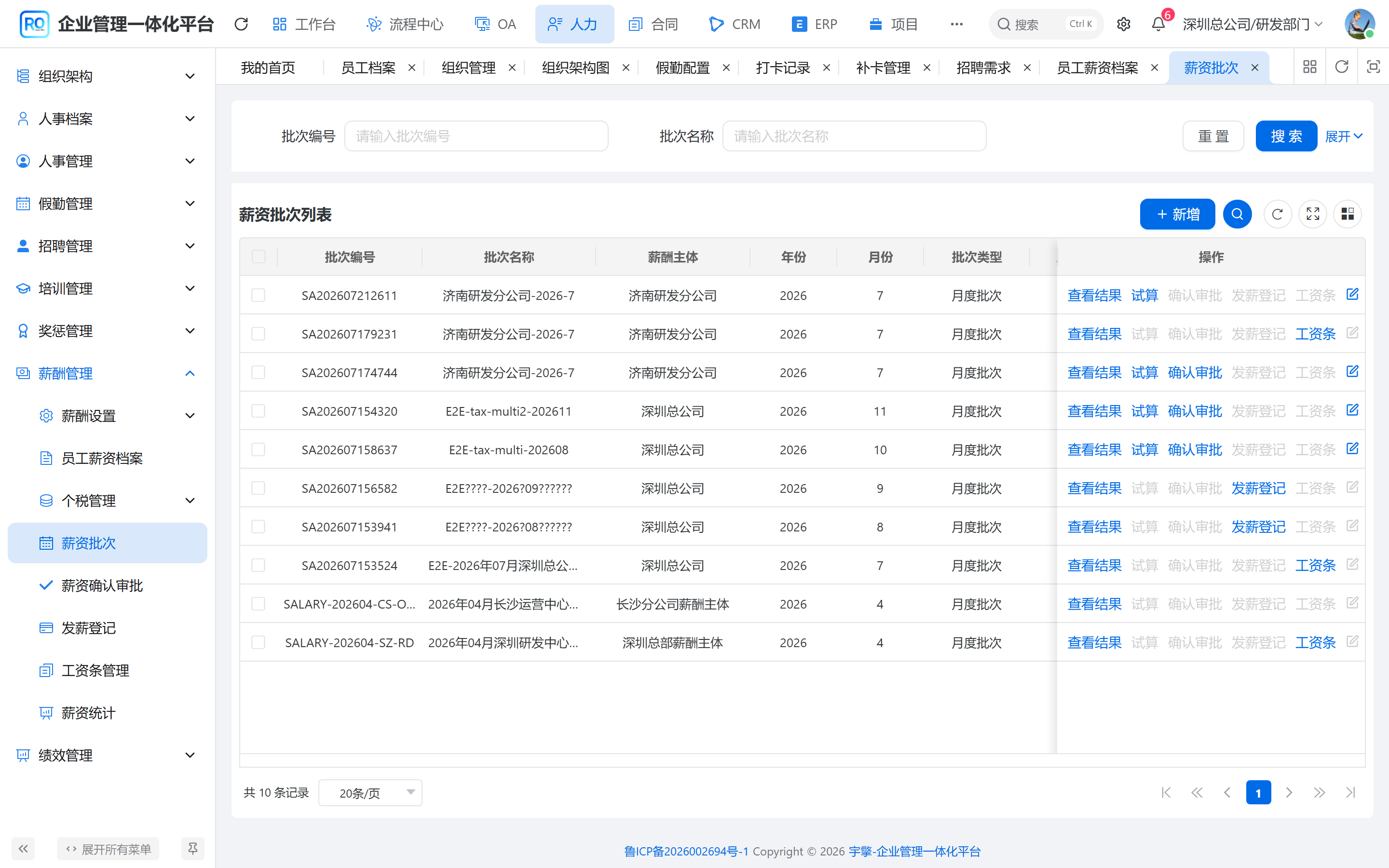Open 流程中心 top module
The width and height of the screenshot is (1389, 868).
pos(405,24)
